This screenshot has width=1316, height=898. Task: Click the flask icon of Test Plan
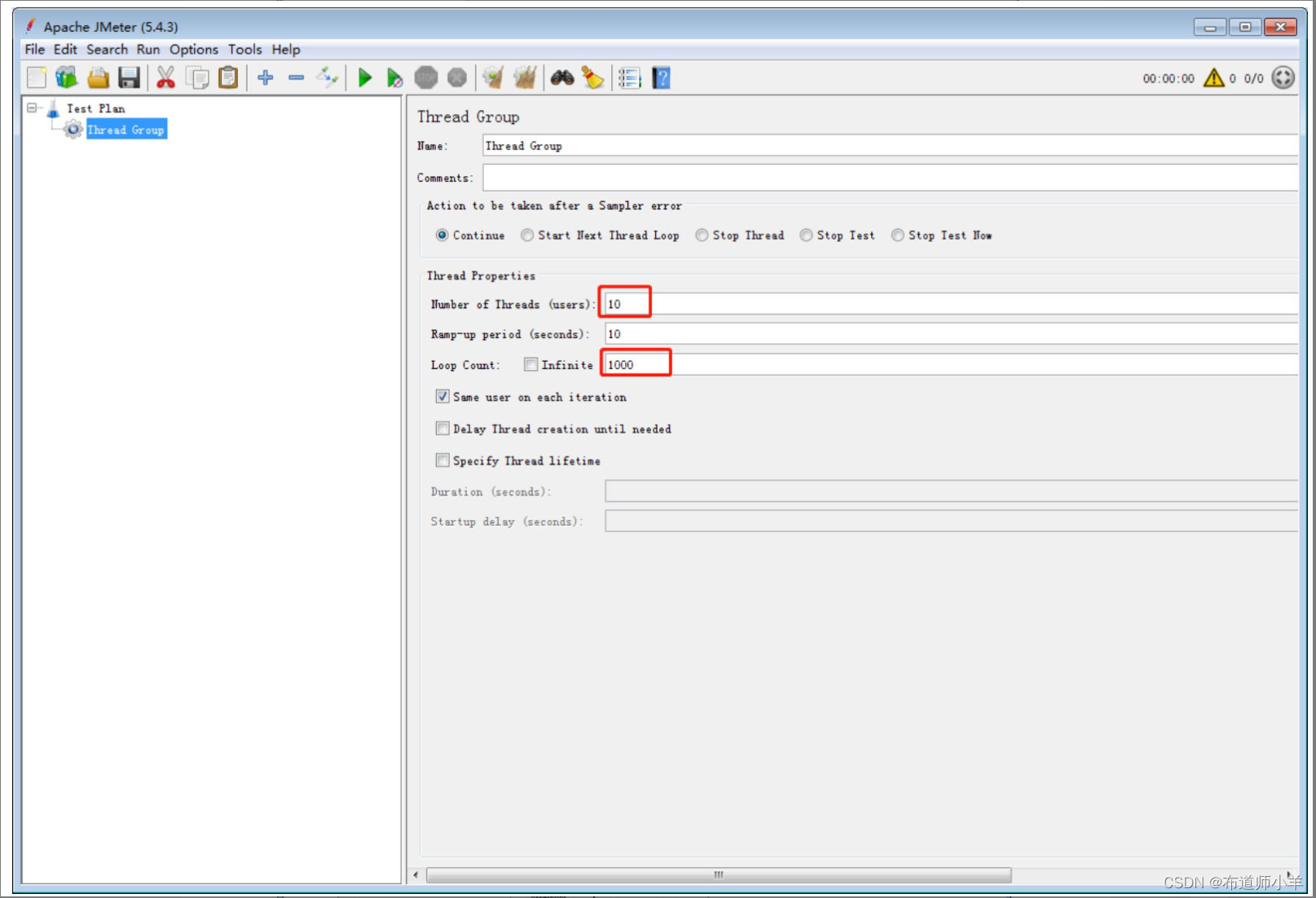[53, 108]
